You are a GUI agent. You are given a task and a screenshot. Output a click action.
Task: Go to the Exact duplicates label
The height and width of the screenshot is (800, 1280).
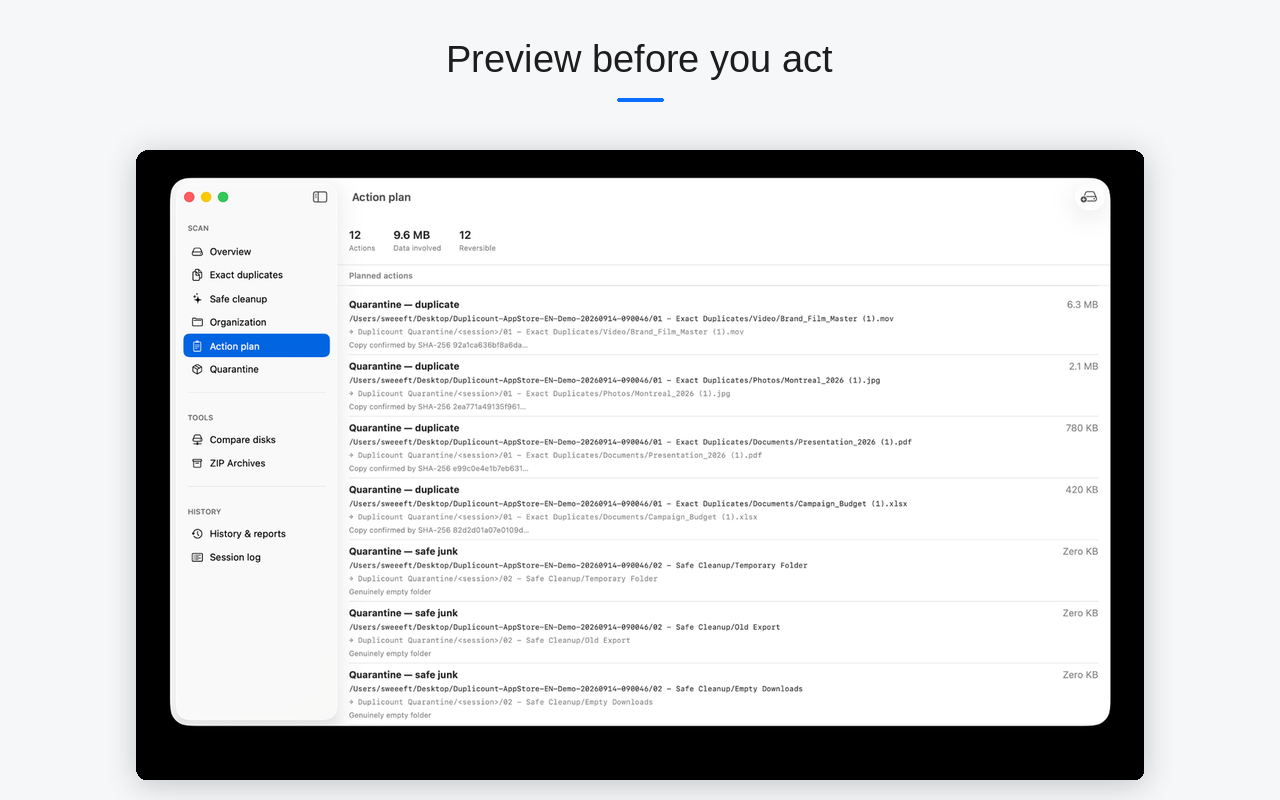[246, 275]
